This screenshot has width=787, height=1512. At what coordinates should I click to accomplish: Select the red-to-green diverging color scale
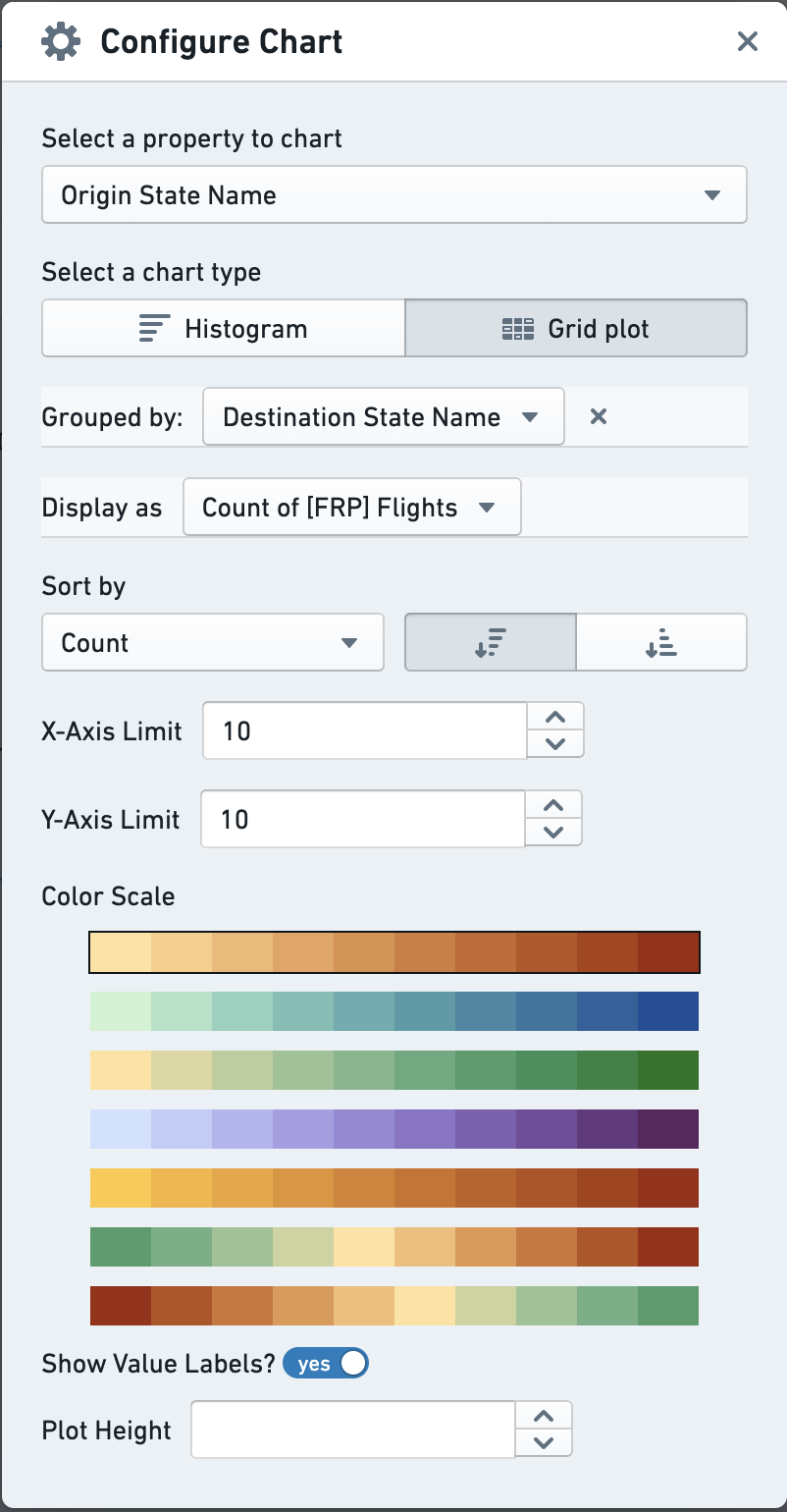(x=394, y=1306)
